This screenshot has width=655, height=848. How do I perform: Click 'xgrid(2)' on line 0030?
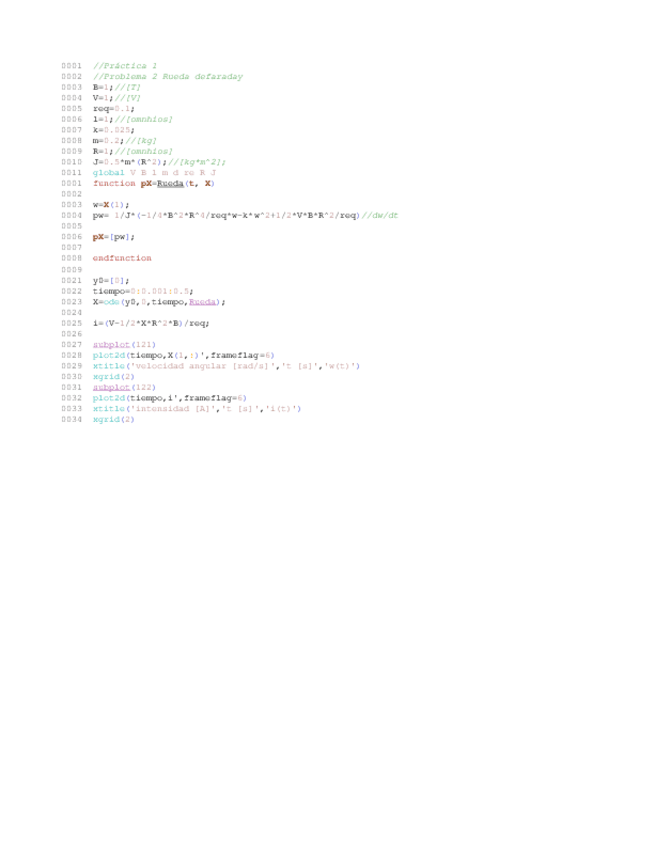click(114, 377)
